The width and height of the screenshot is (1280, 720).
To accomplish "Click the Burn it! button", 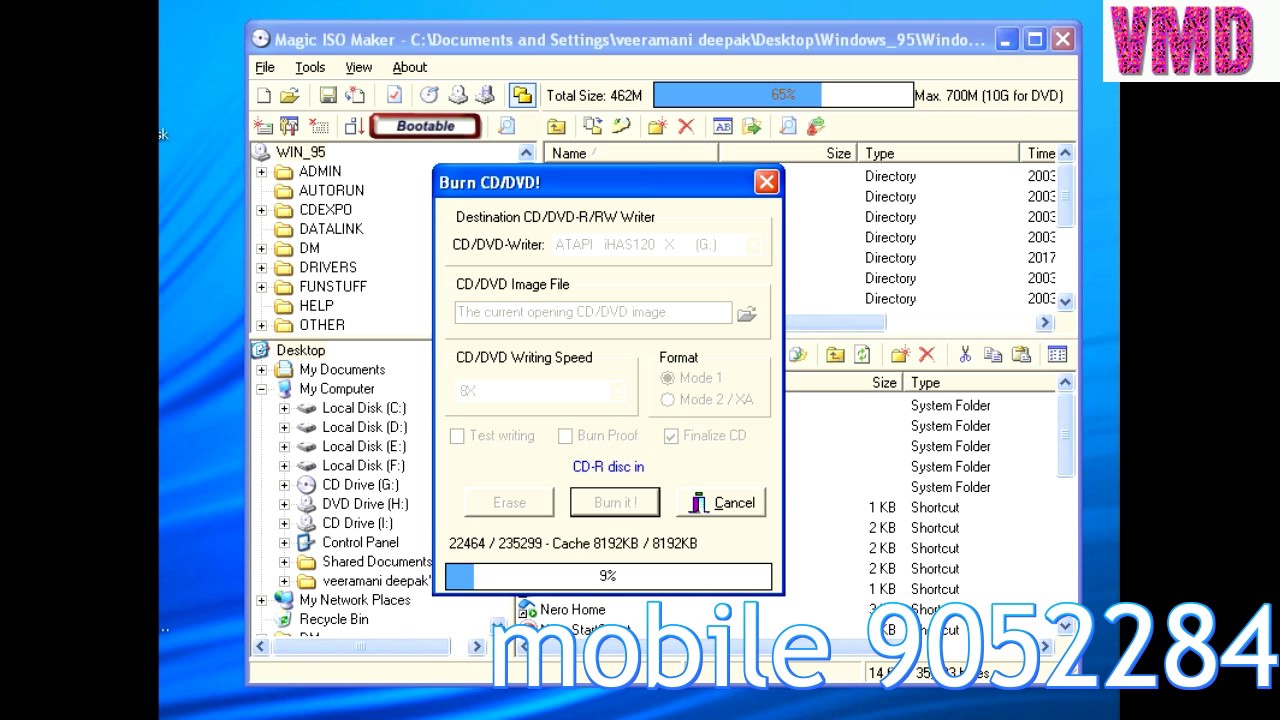I will click(x=614, y=502).
